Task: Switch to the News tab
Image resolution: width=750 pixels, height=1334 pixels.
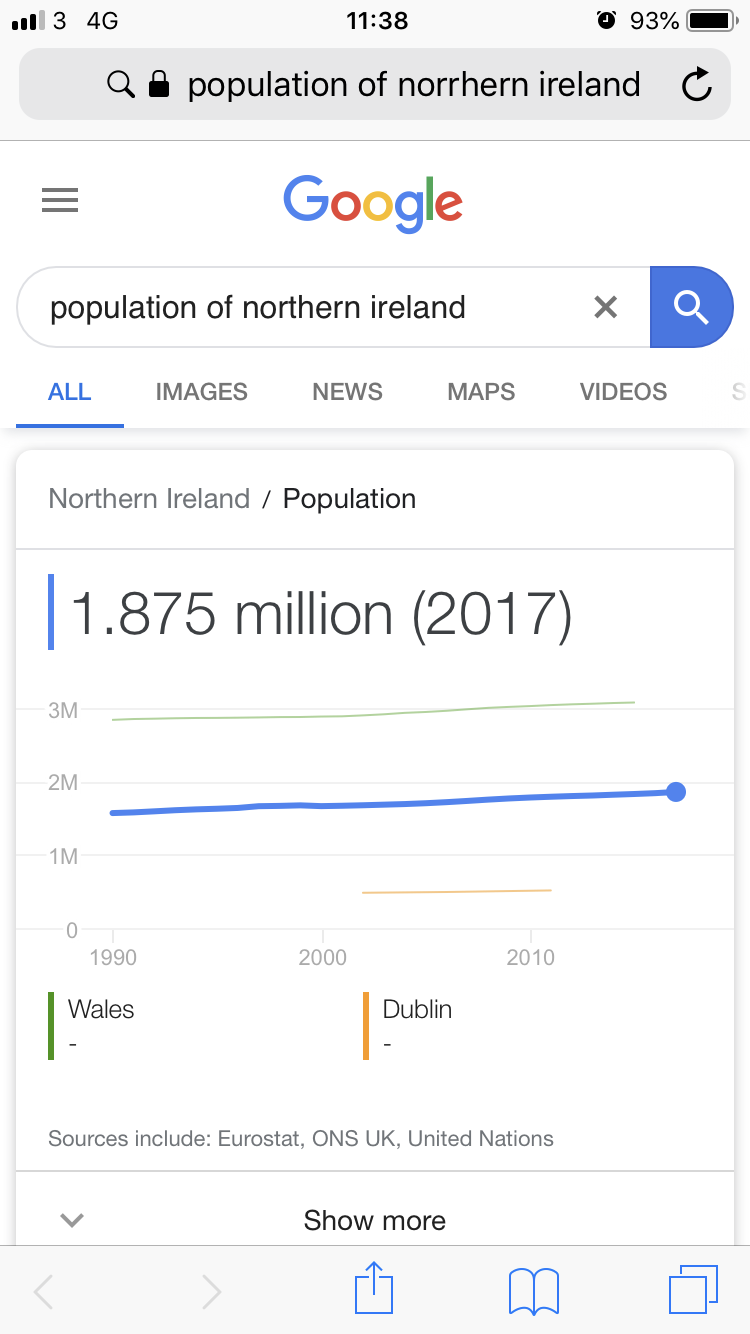Action: [x=347, y=392]
